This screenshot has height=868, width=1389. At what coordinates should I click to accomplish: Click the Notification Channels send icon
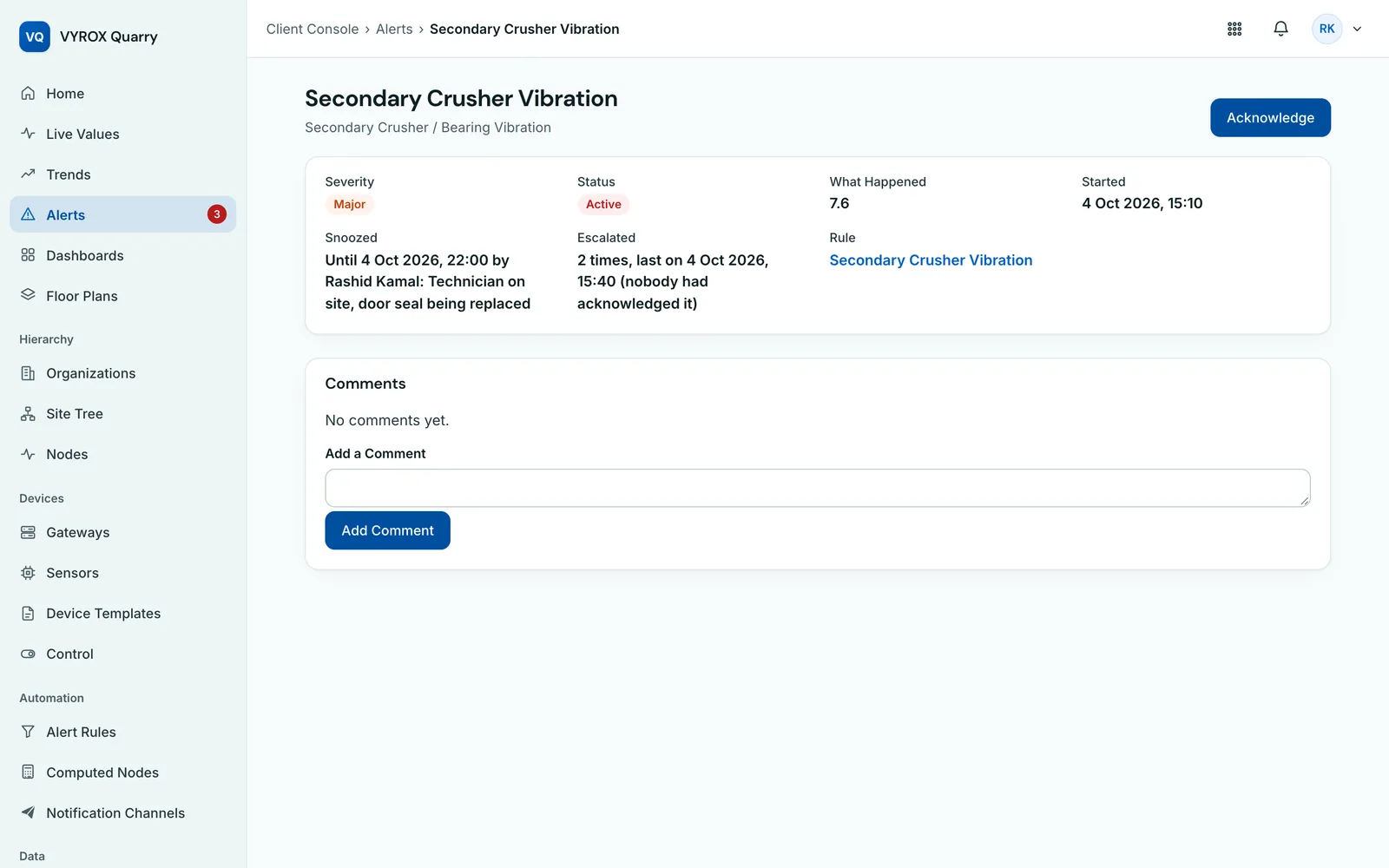coord(28,812)
